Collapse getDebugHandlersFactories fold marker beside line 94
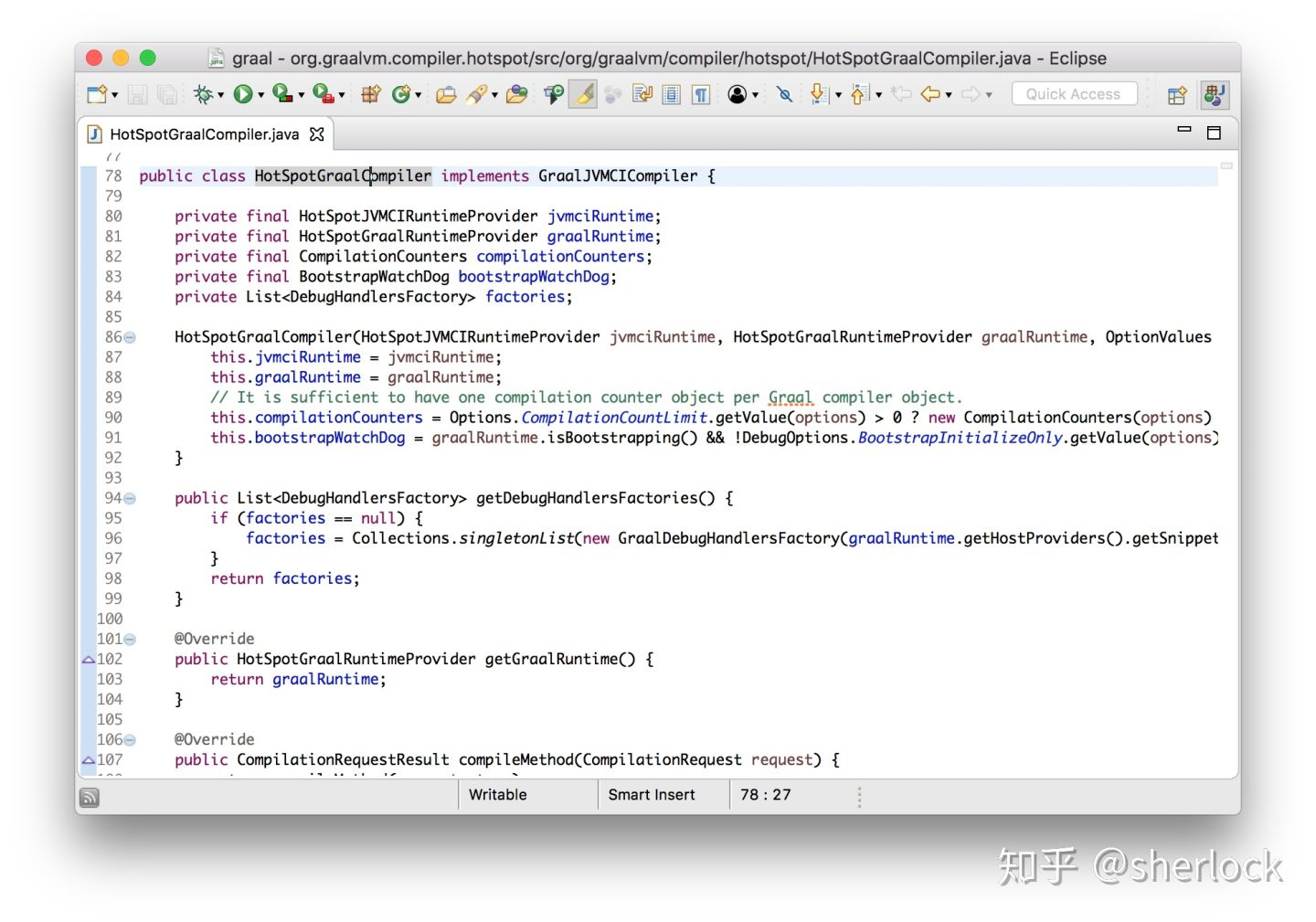The width and height of the screenshot is (1316, 922). pos(130,498)
